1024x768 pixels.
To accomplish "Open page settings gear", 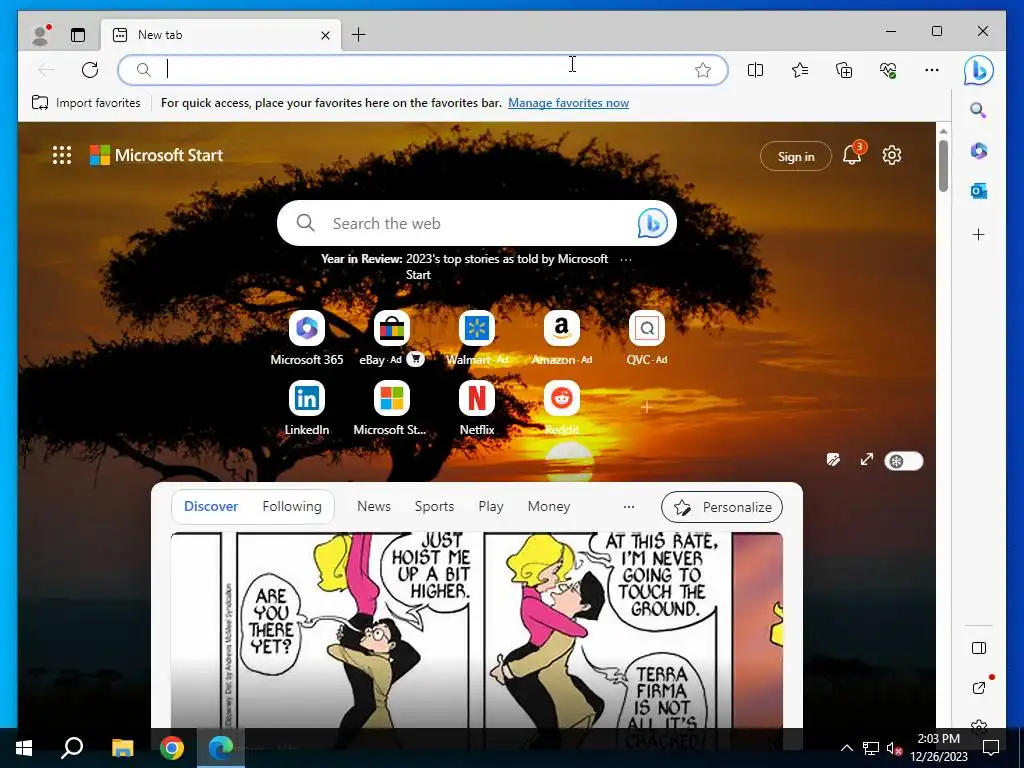I will click(892, 155).
